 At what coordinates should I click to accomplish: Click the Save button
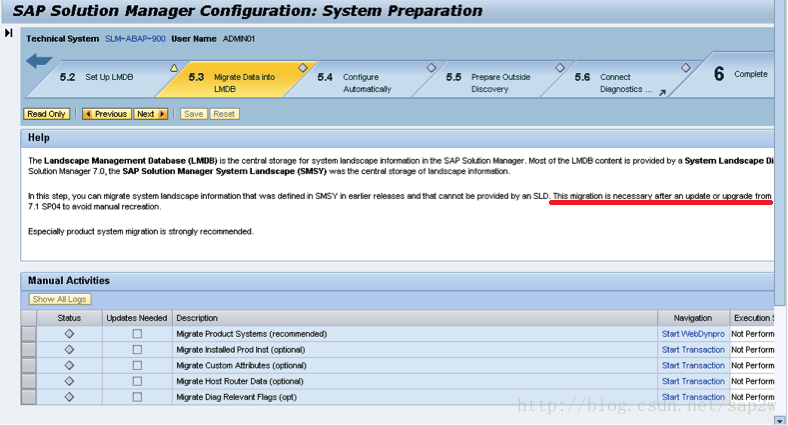click(193, 114)
